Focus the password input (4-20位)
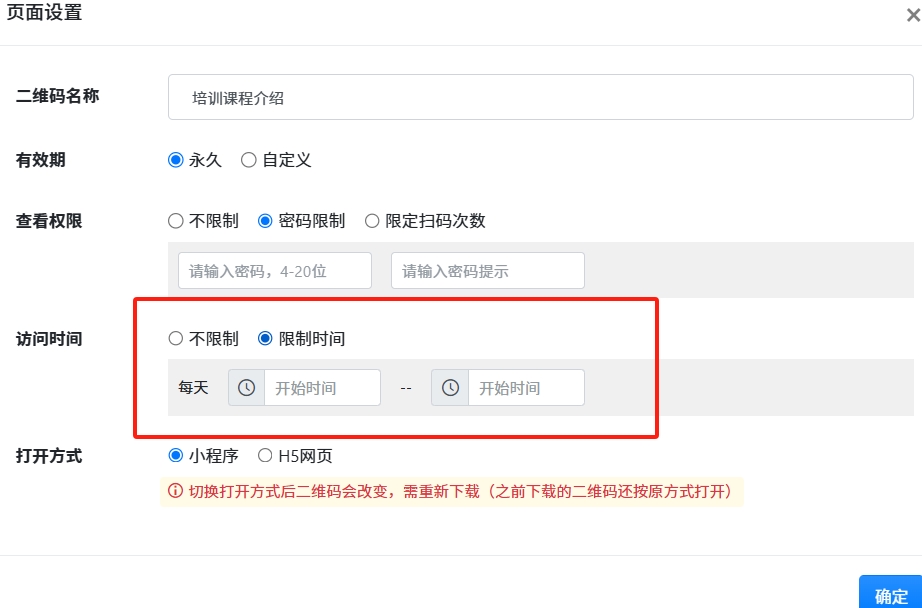 click(274, 271)
